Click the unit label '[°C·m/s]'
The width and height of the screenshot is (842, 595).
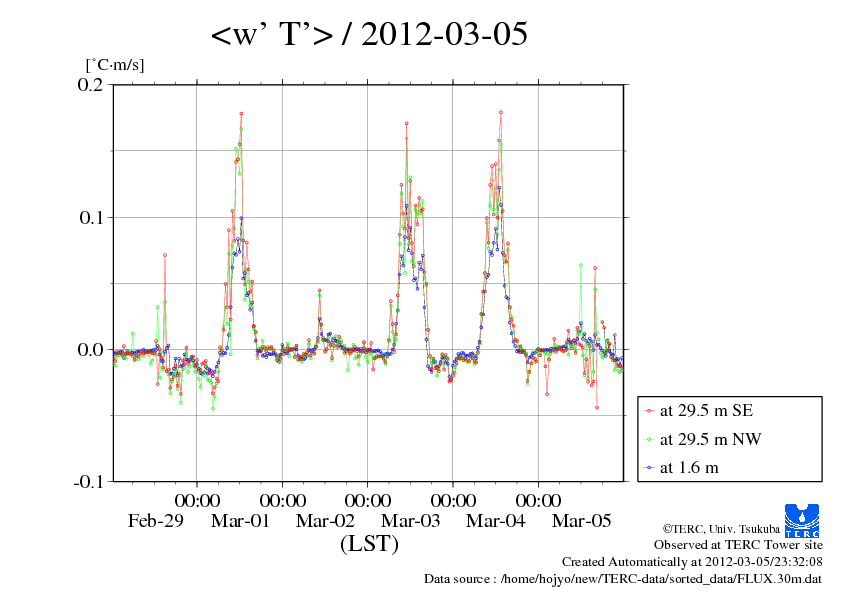(x=115, y=65)
